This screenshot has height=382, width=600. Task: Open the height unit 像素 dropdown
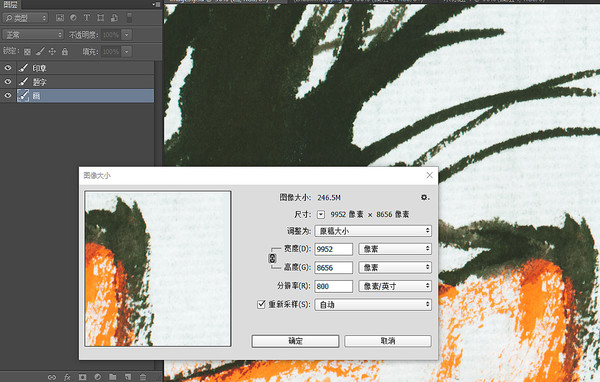click(x=395, y=268)
